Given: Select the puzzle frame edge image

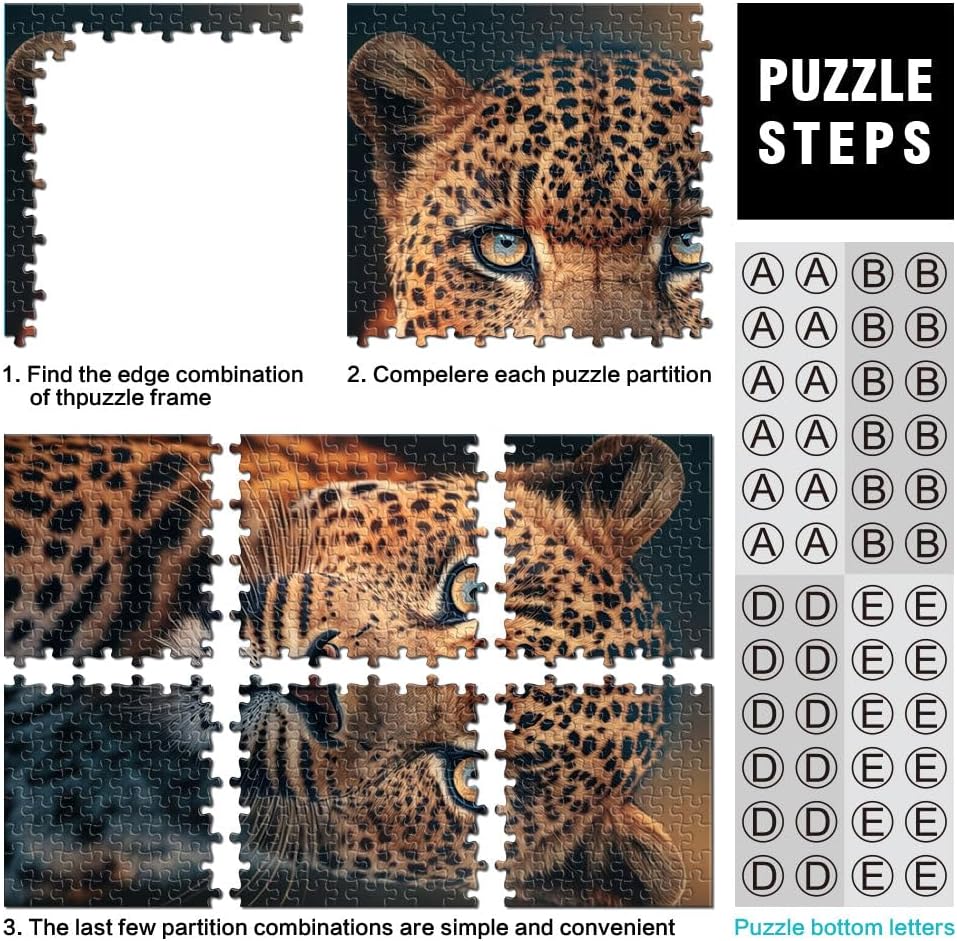Looking at the screenshot, I should pos(153,174).
